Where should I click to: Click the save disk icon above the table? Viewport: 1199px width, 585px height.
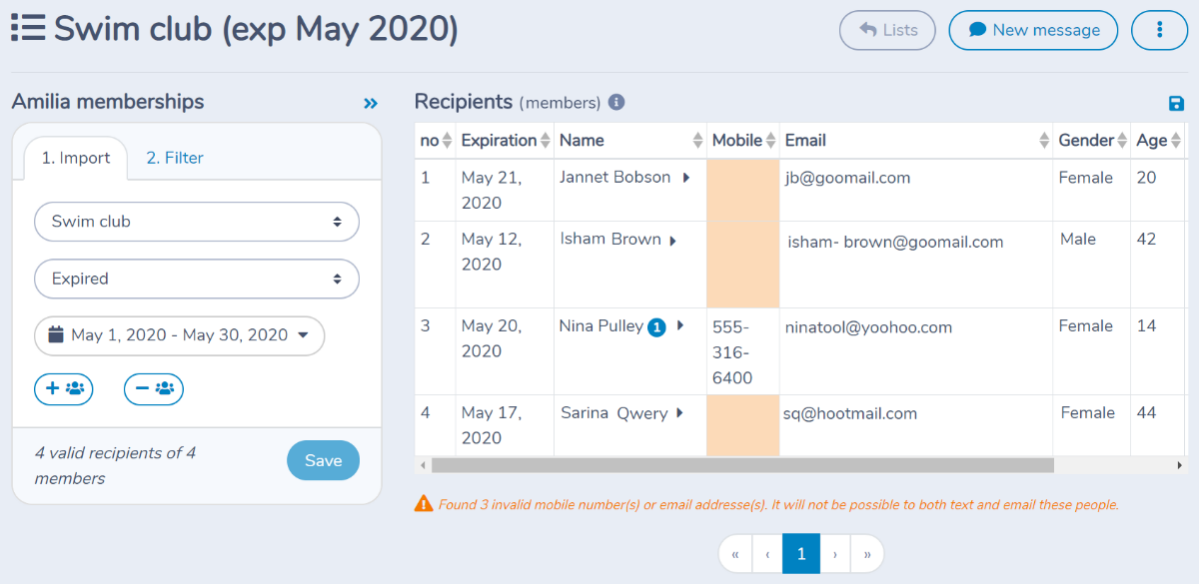tap(1175, 103)
